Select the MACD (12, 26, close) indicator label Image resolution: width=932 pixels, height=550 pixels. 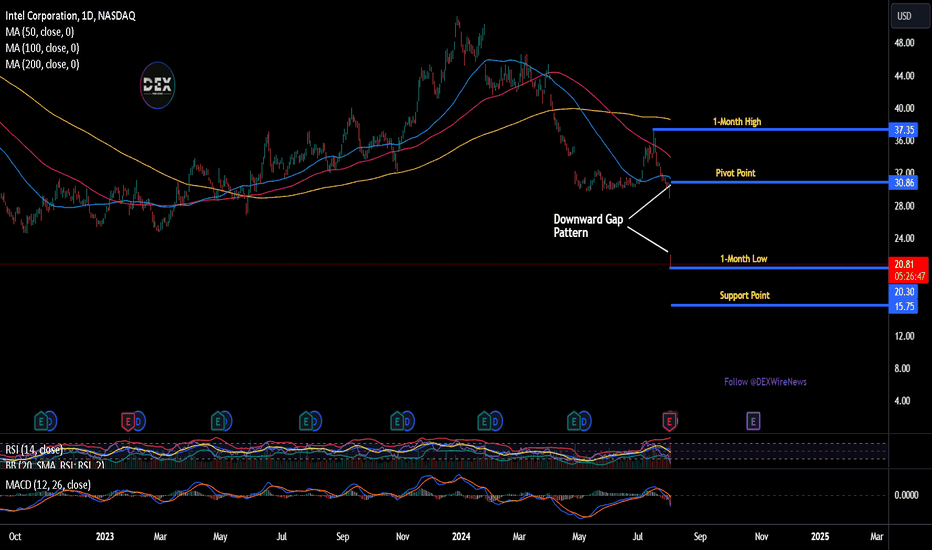(48, 485)
